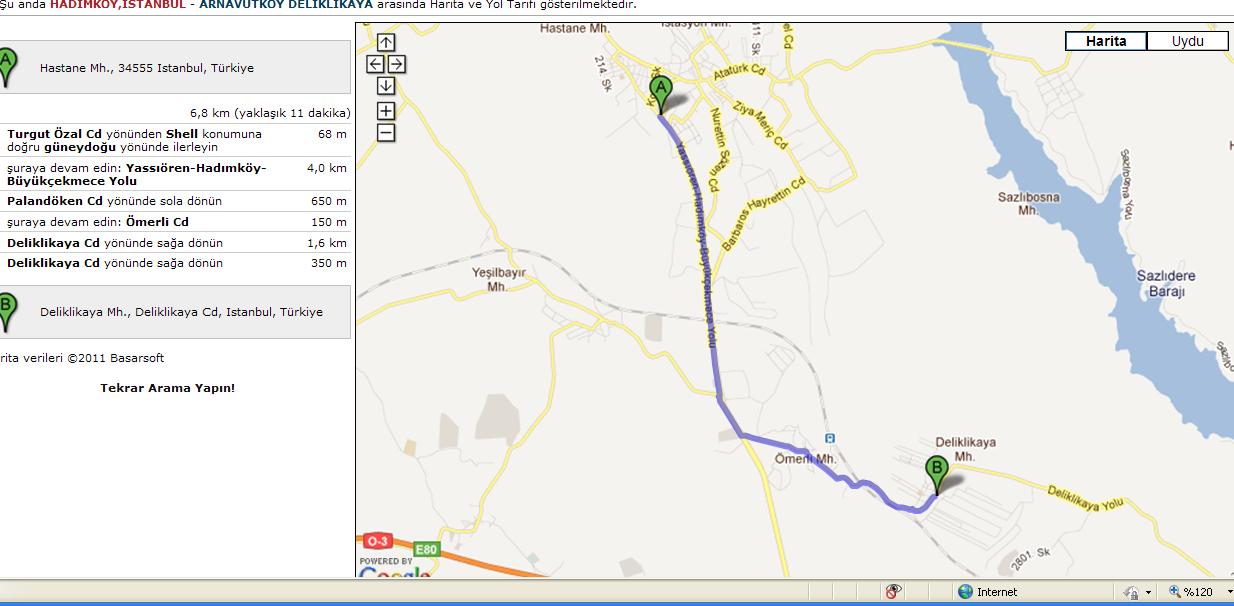This screenshot has height=606, width=1234.
Task: Click the 6,8 km (yaklaşık 11 dakika) summary
Action: pyautogui.click(x=270, y=113)
